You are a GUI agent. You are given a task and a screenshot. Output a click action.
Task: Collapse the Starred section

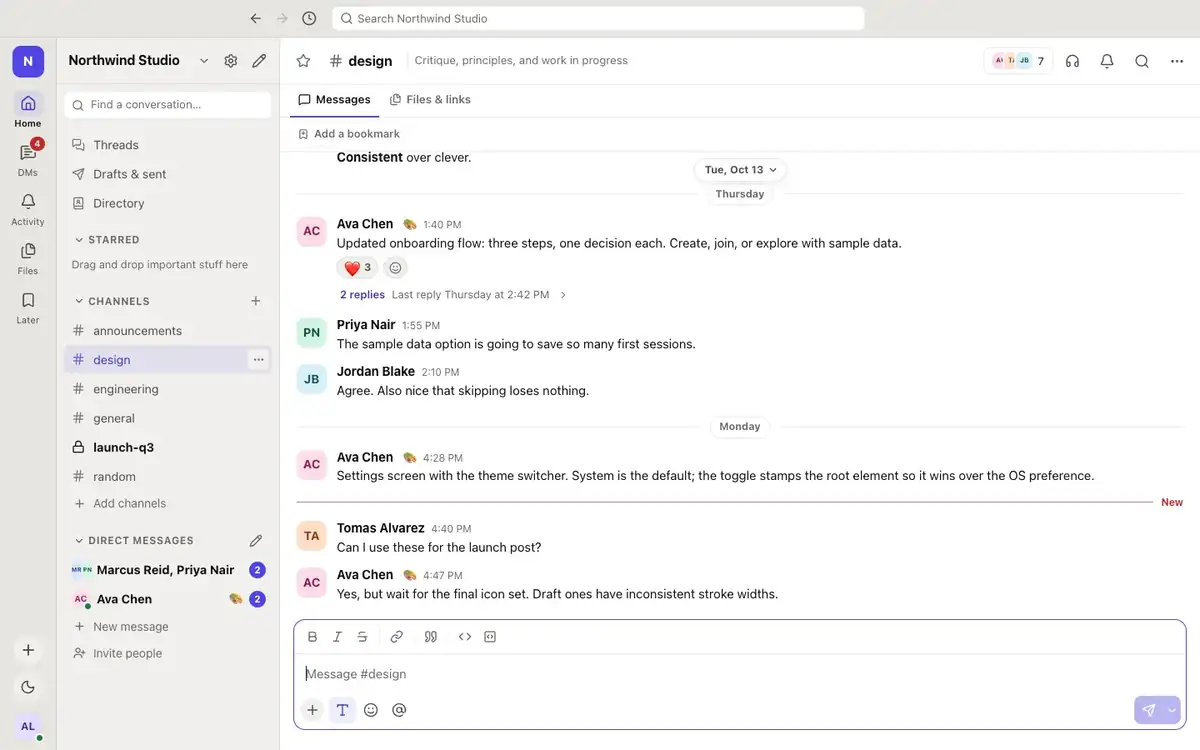click(107, 240)
